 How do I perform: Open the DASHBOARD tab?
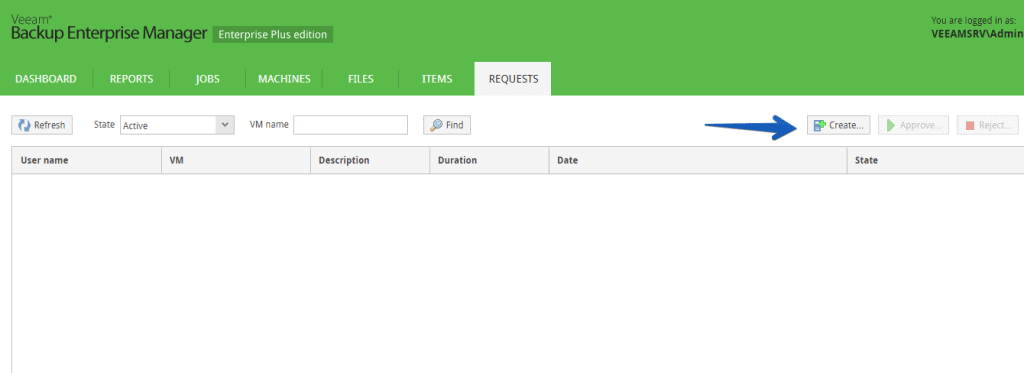tap(46, 79)
